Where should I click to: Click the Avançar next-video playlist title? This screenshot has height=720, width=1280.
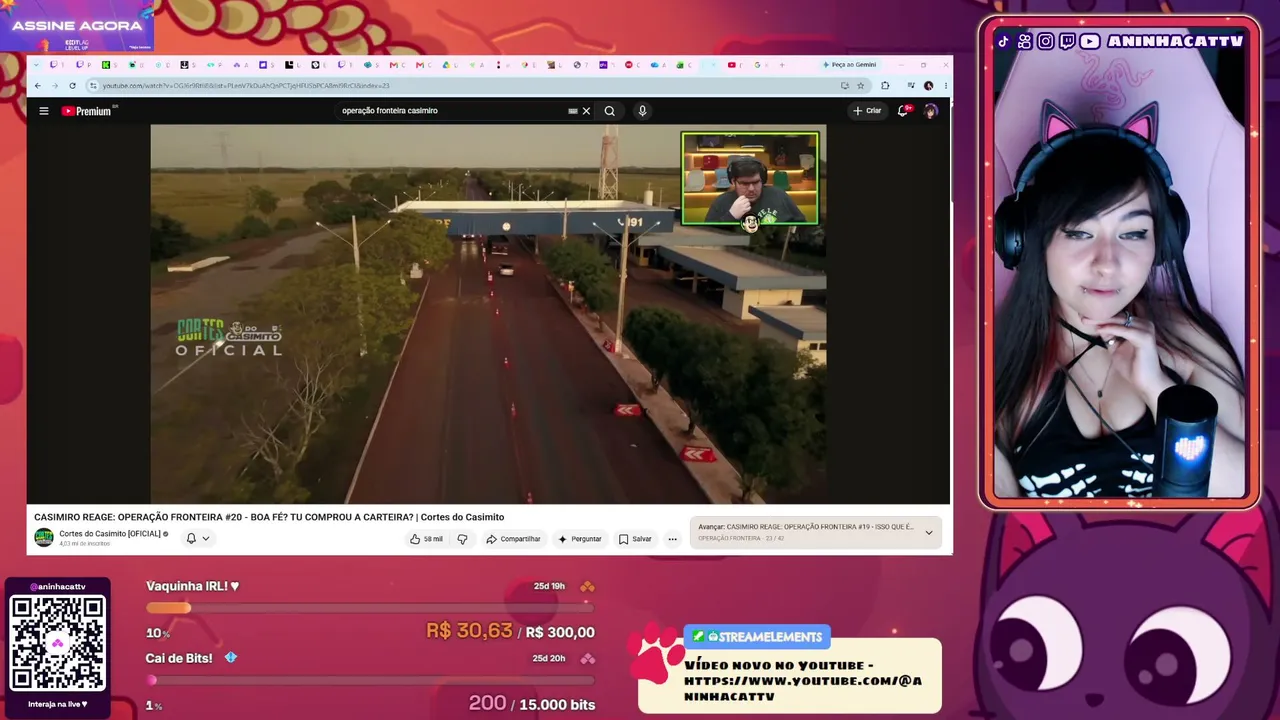(806, 527)
